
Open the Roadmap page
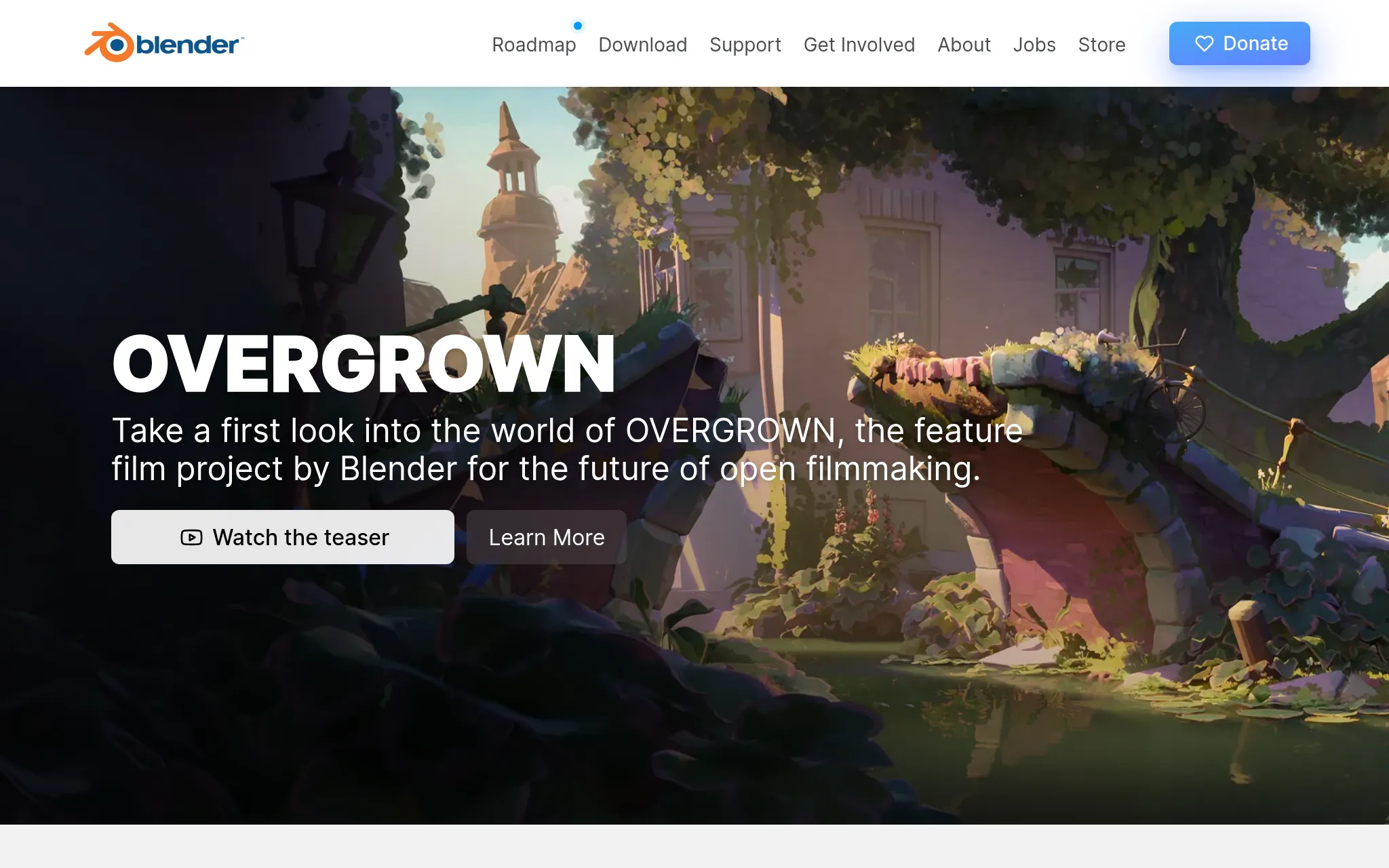(x=534, y=45)
